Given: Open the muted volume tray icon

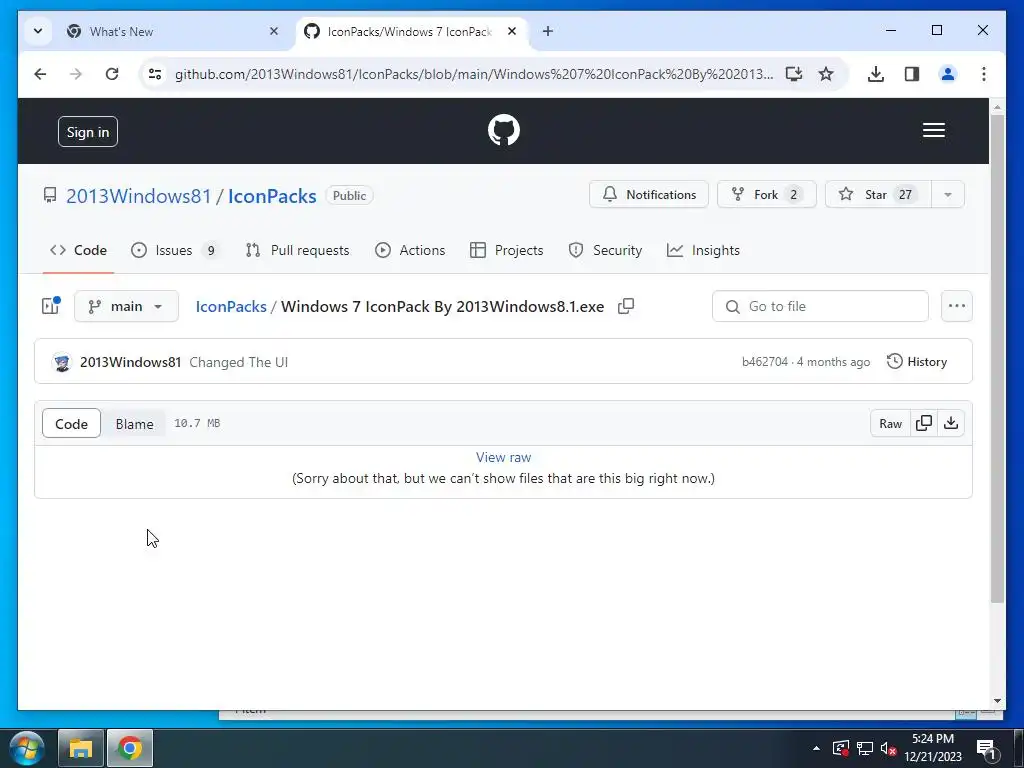Looking at the screenshot, I should [x=888, y=748].
